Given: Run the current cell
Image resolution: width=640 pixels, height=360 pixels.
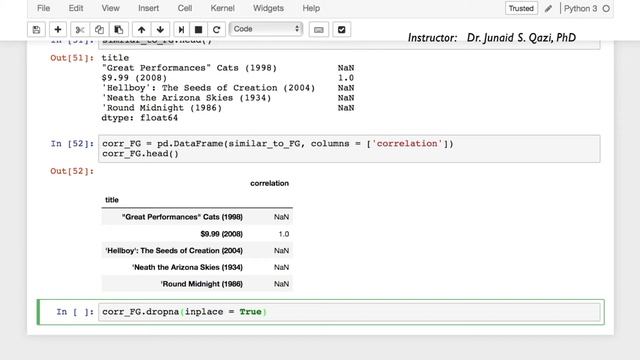Looking at the screenshot, I should coord(181,29).
